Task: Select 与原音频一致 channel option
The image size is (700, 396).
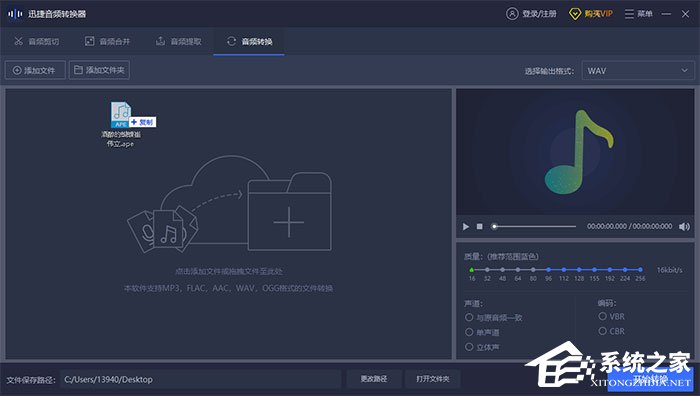Action: click(493, 317)
